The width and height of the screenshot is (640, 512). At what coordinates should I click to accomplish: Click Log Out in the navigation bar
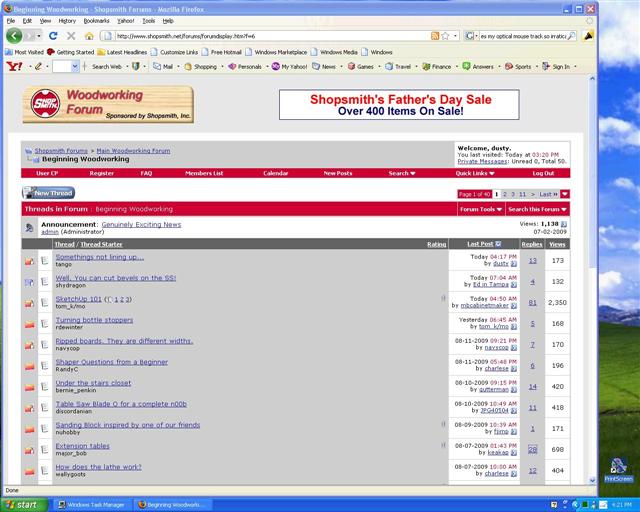(543, 173)
